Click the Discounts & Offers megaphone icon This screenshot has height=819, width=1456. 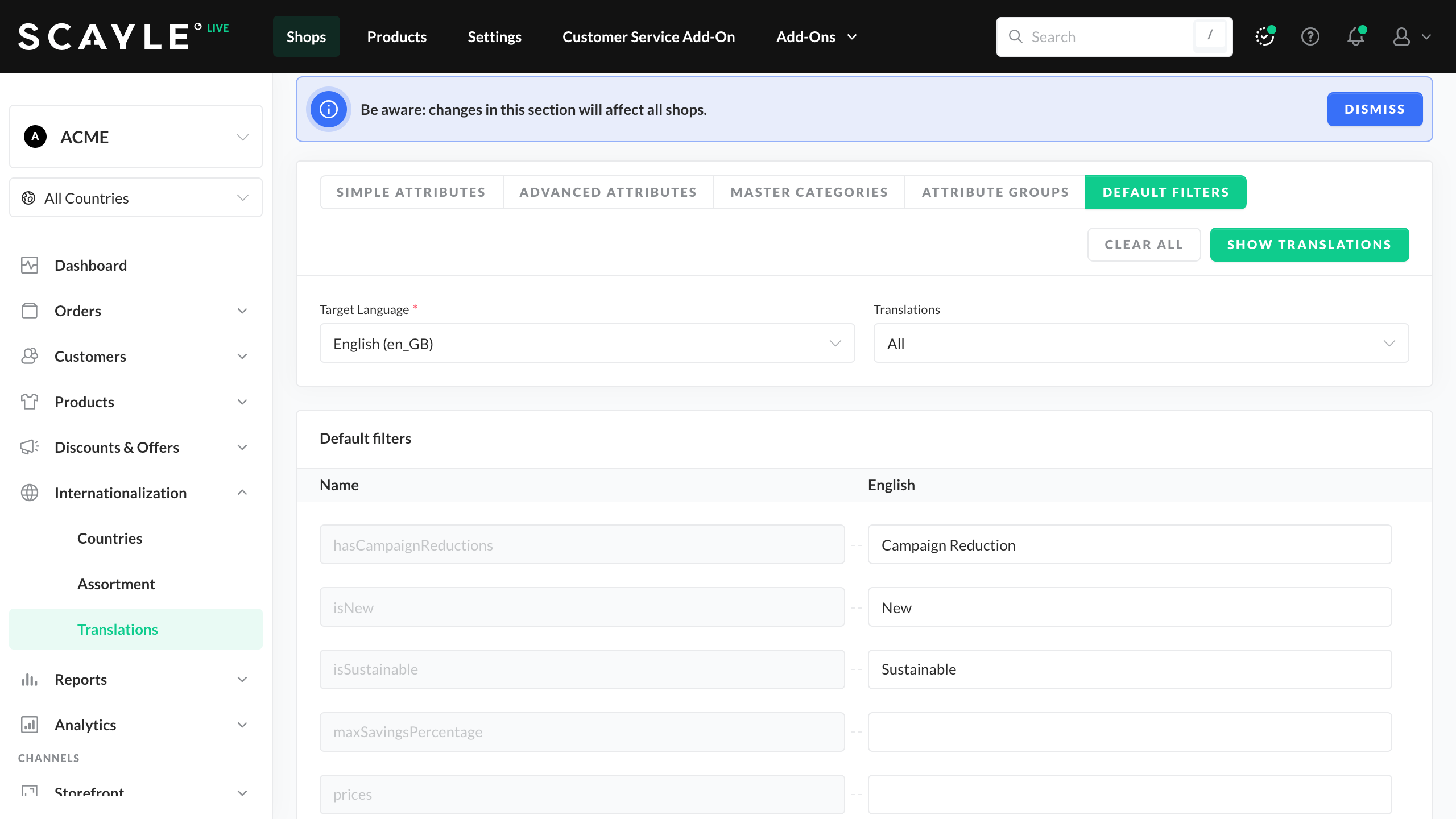tap(30, 447)
